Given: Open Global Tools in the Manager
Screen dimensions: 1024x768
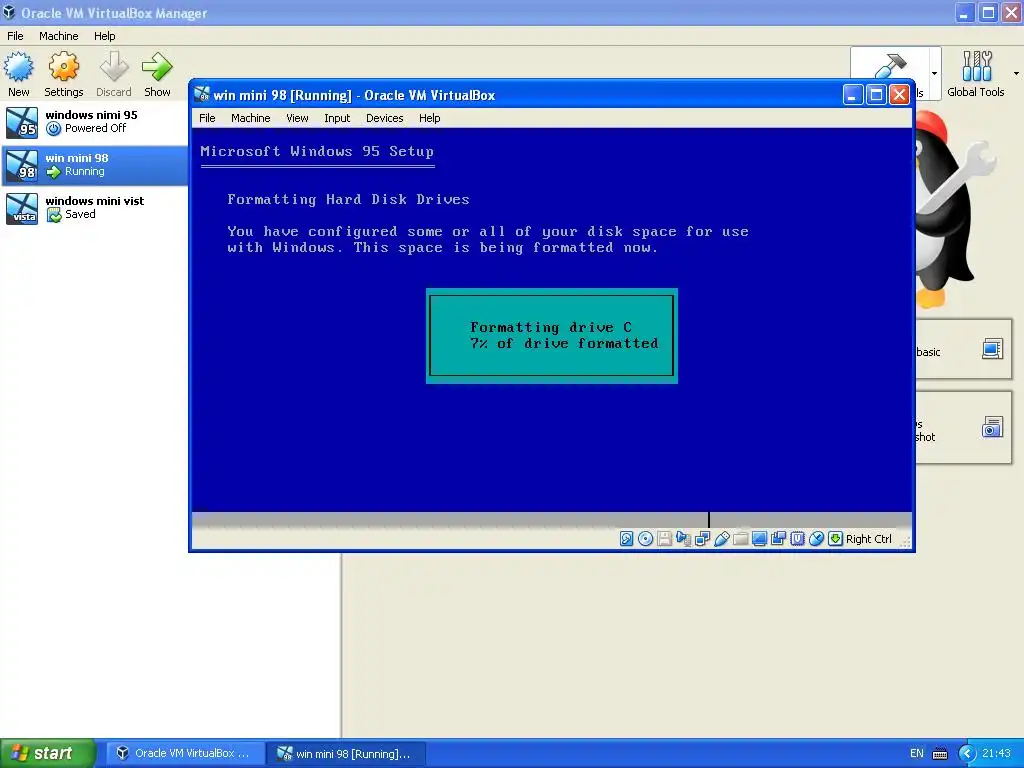Looking at the screenshot, I should (x=976, y=74).
